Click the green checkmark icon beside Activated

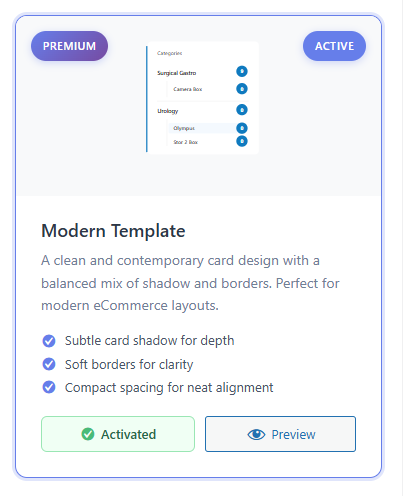click(x=88, y=434)
